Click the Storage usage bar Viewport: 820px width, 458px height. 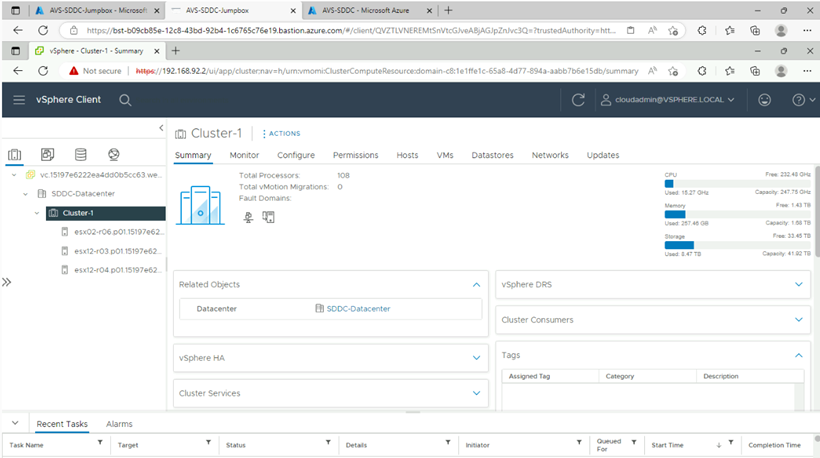(x=737, y=245)
